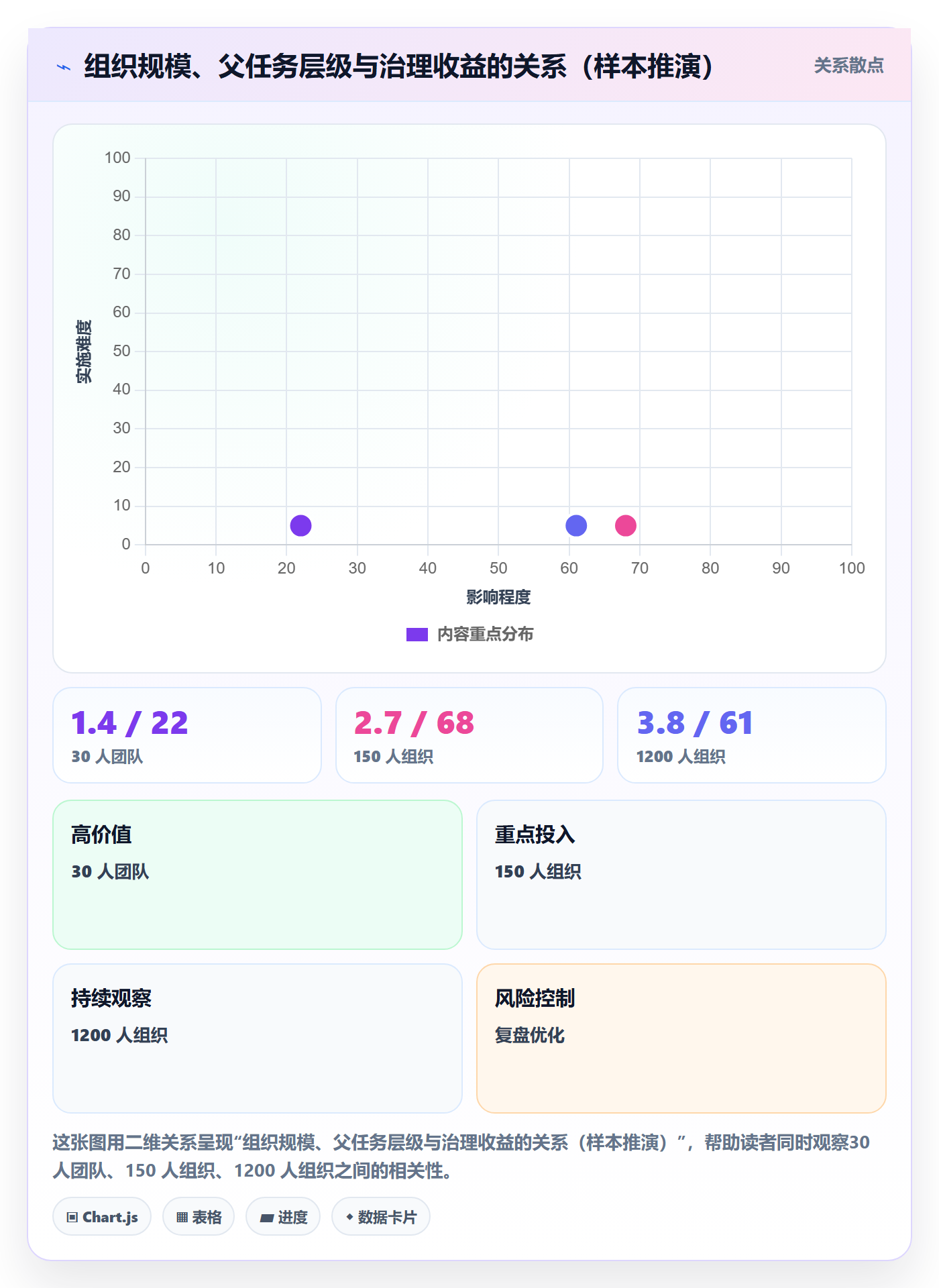Click the 内容重点分布 legend label
The width and height of the screenshot is (939, 1288).
(486, 634)
